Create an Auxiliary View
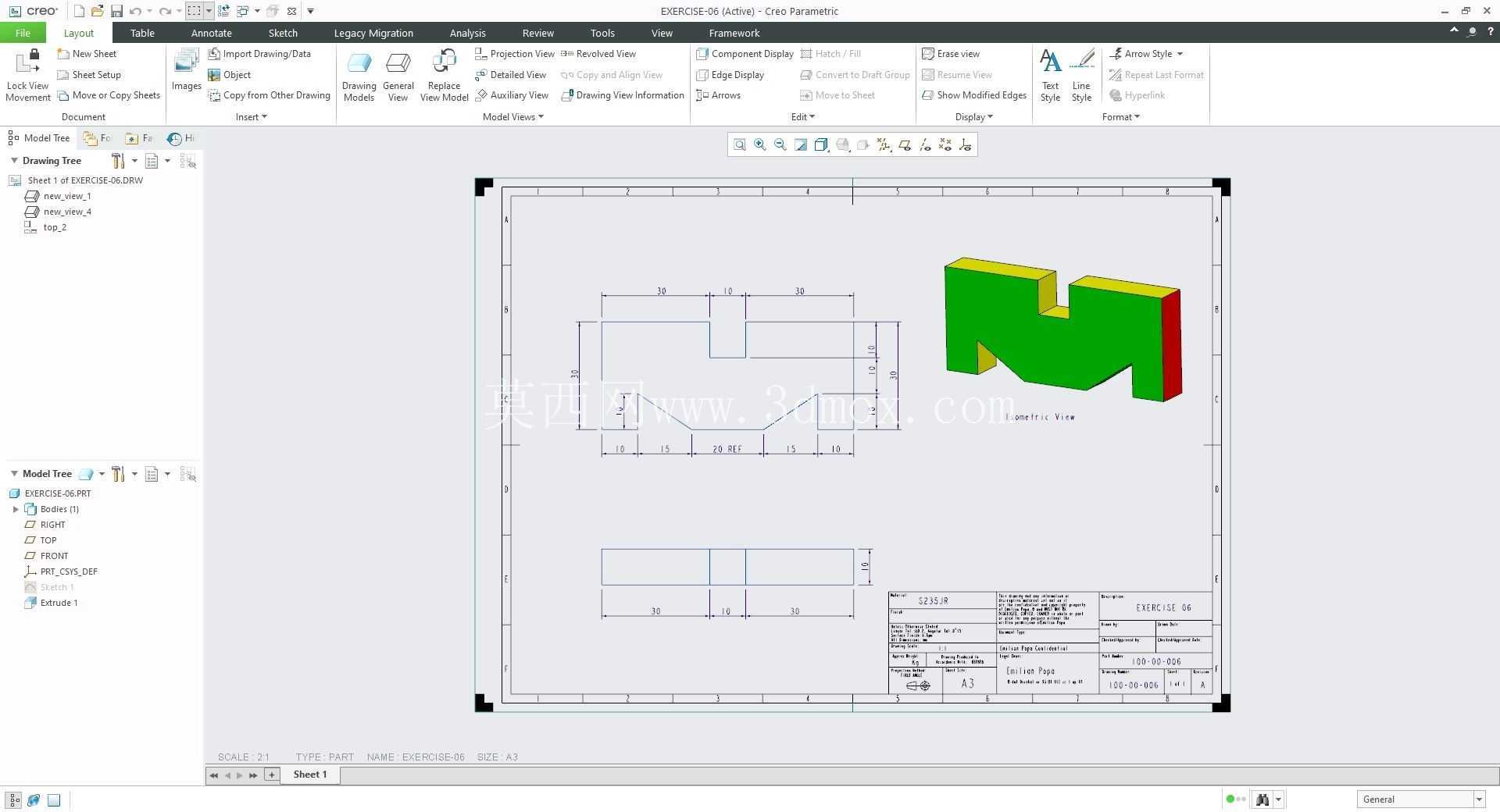 [x=512, y=95]
